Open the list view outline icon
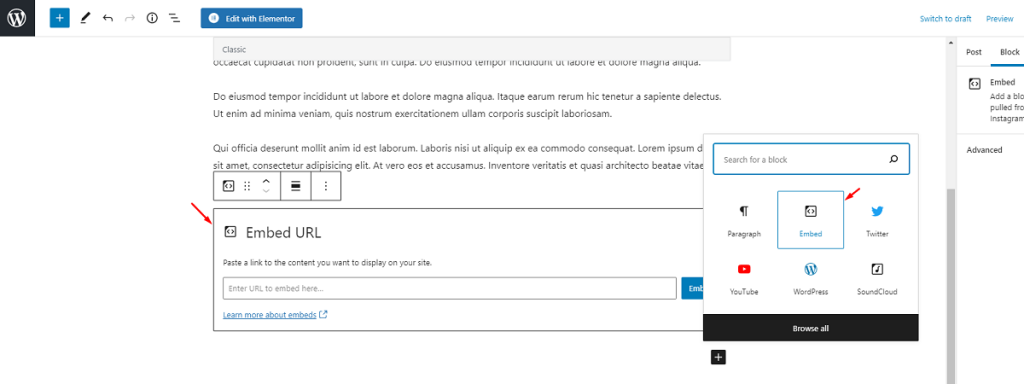This screenshot has width=1024, height=384. [x=174, y=18]
